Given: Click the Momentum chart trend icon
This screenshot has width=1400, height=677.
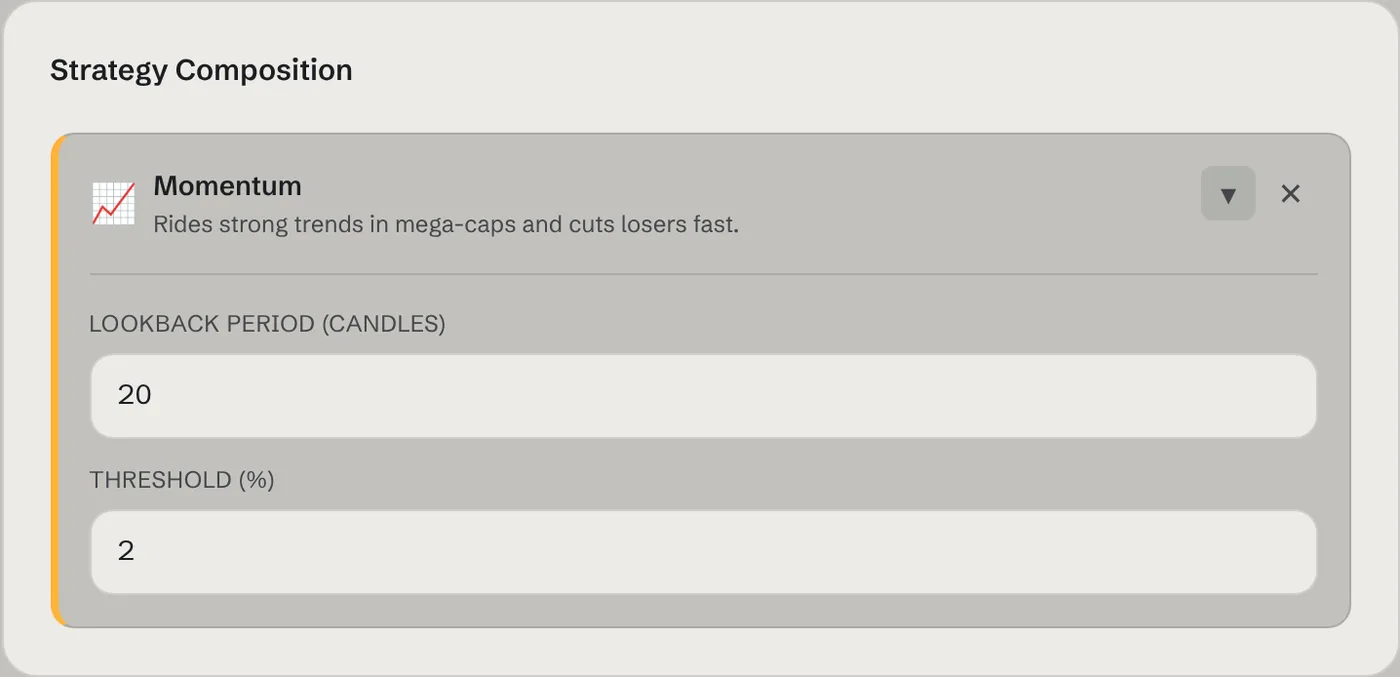Looking at the screenshot, I should tap(113, 203).
